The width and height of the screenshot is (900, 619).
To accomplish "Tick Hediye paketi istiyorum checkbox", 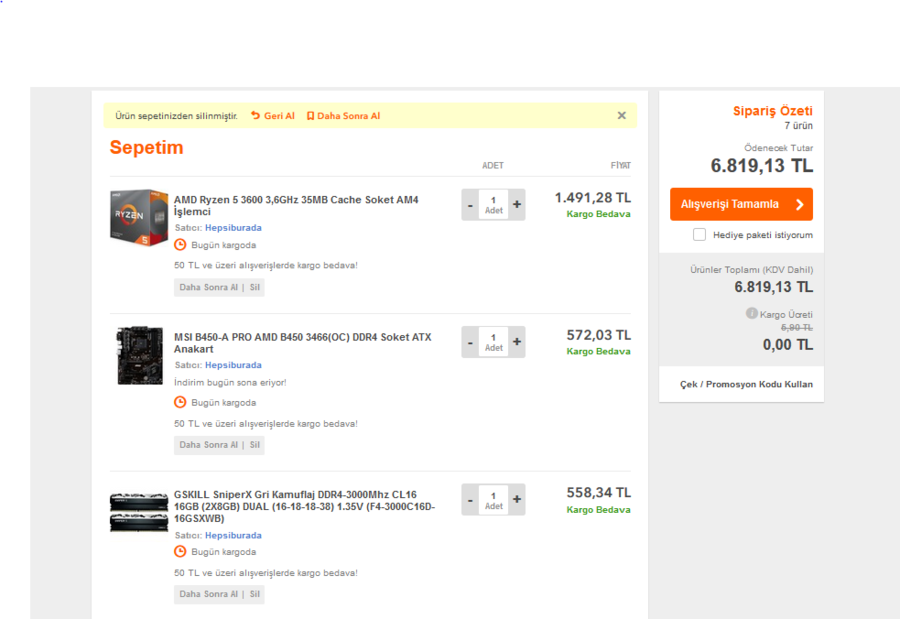I will click(699, 235).
